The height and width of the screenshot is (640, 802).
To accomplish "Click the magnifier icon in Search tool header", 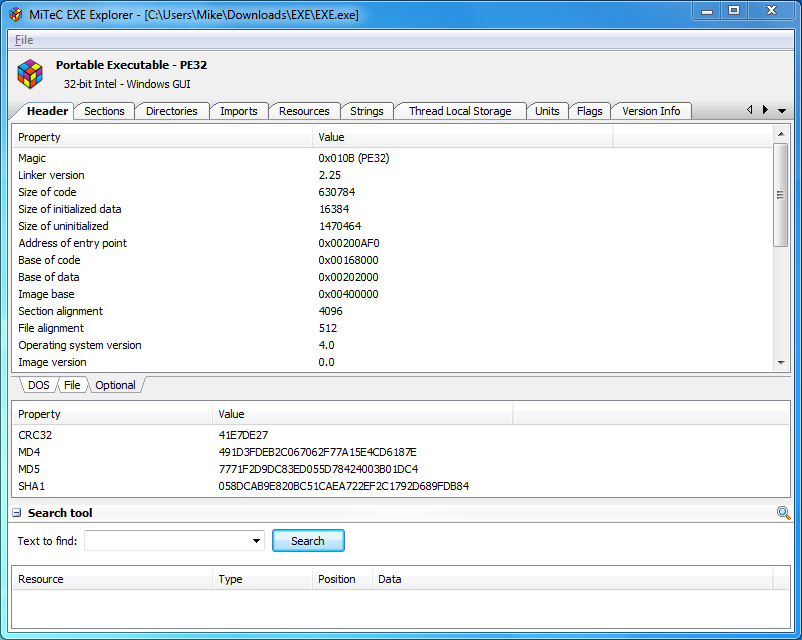I will [x=783, y=513].
